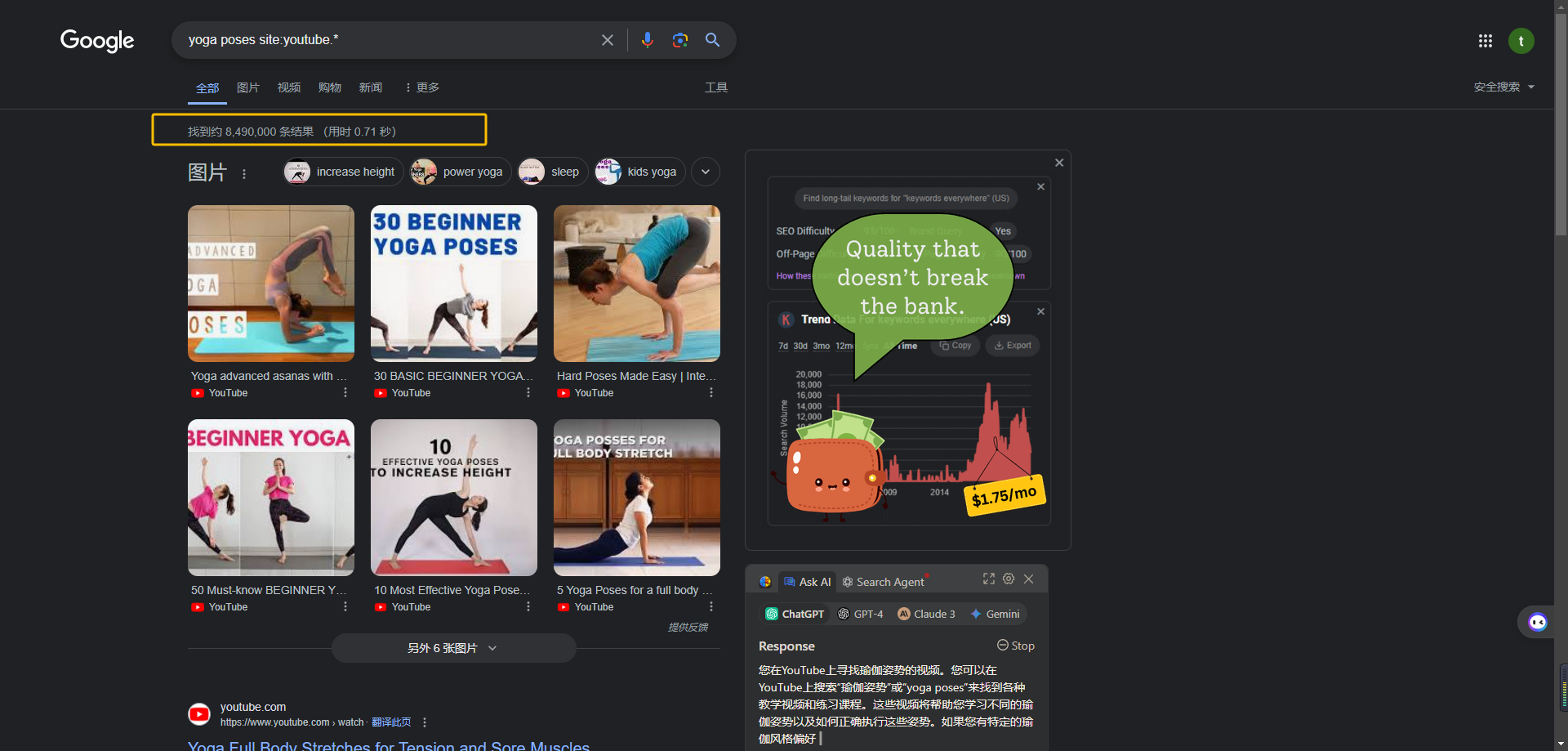Image resolution: width=1568 pixels, height=751 pixels.
Task: Open the Google account avatar
Action: point(1521,41)
